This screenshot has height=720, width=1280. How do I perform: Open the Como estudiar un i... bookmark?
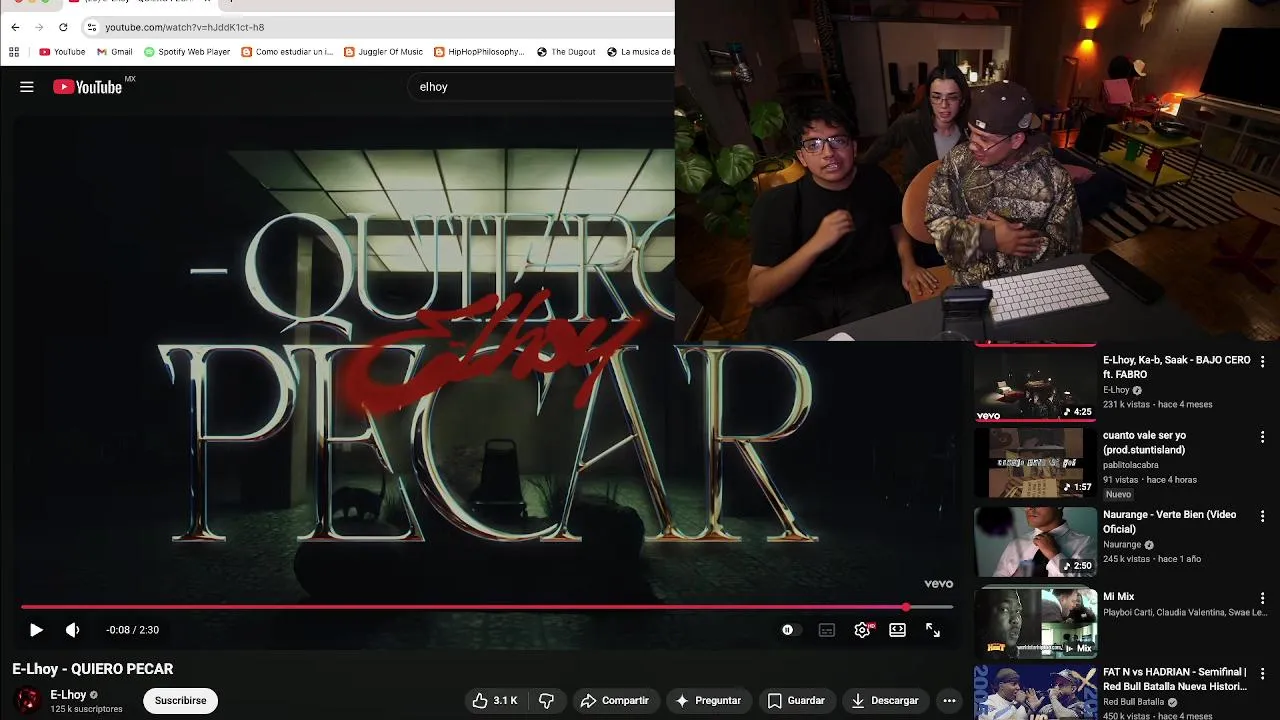pyautogui.click(x=287, y=52)
